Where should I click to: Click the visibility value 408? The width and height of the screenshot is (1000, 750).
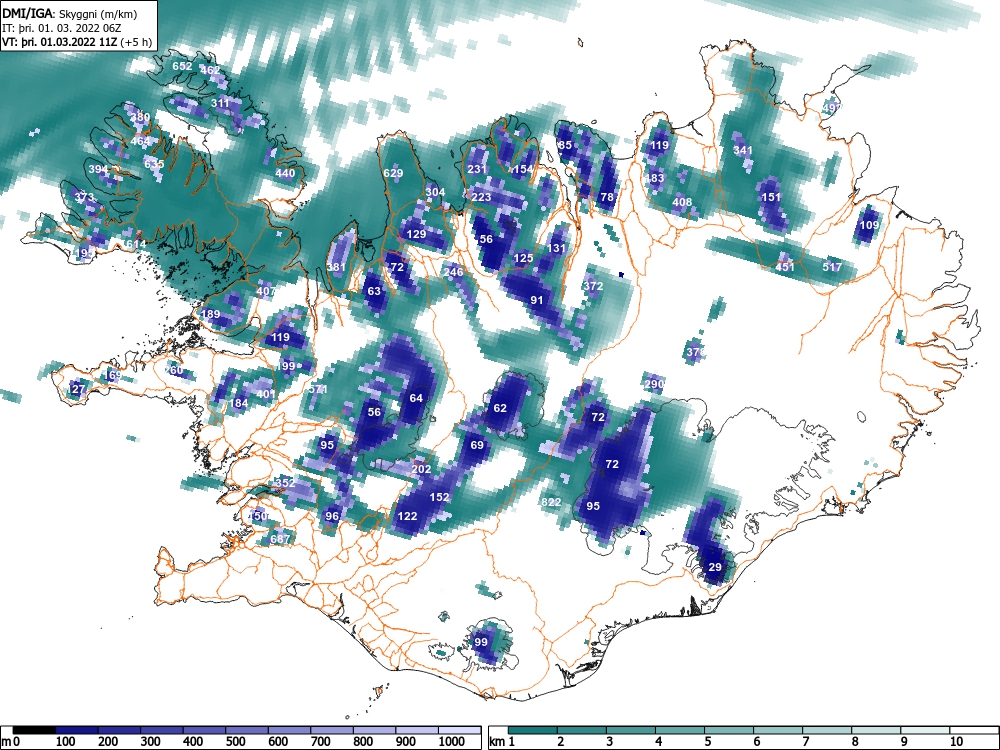[682, 202]
